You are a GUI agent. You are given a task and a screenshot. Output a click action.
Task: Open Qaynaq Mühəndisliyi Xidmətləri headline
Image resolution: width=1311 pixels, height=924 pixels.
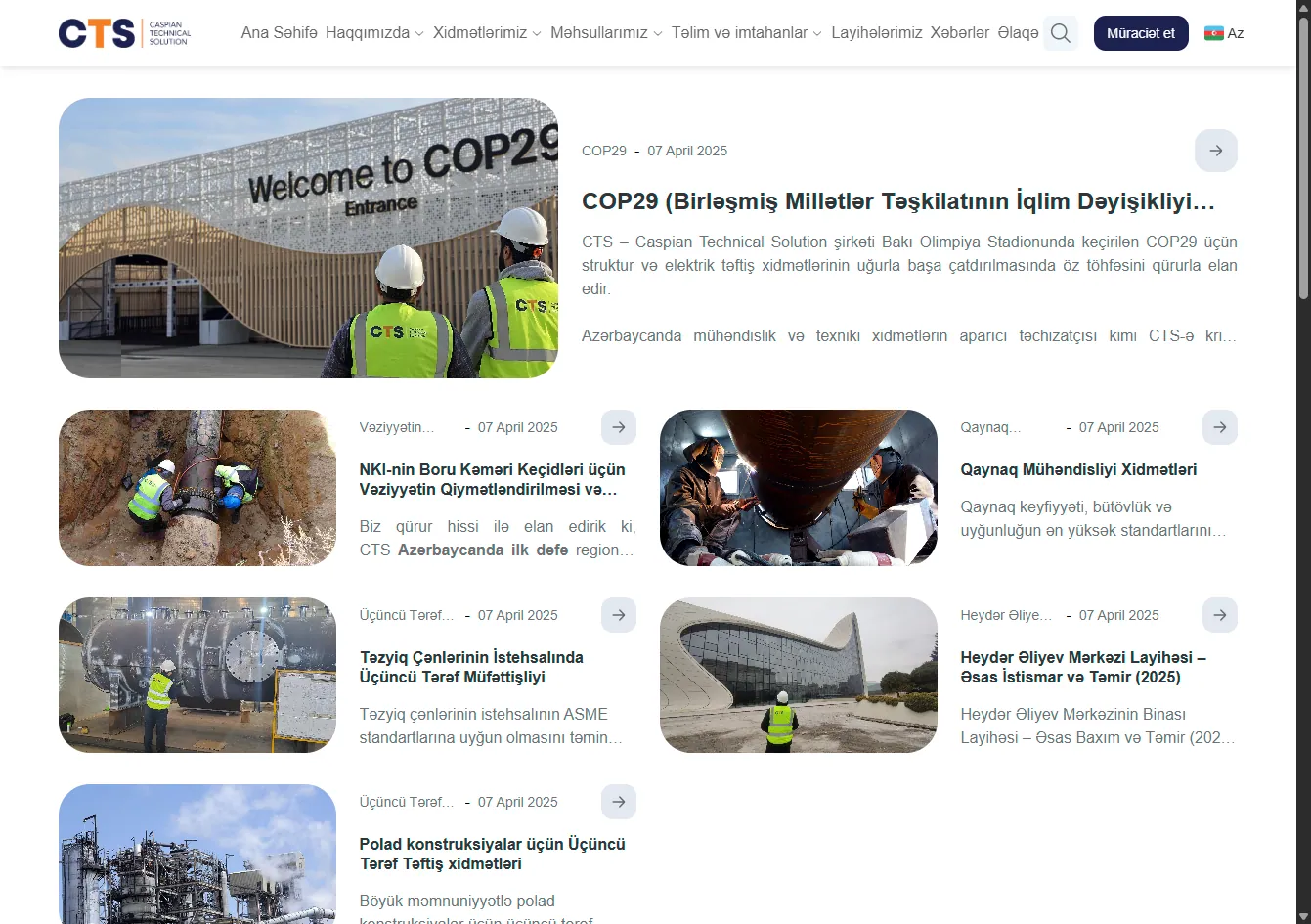click(1078, 470)
